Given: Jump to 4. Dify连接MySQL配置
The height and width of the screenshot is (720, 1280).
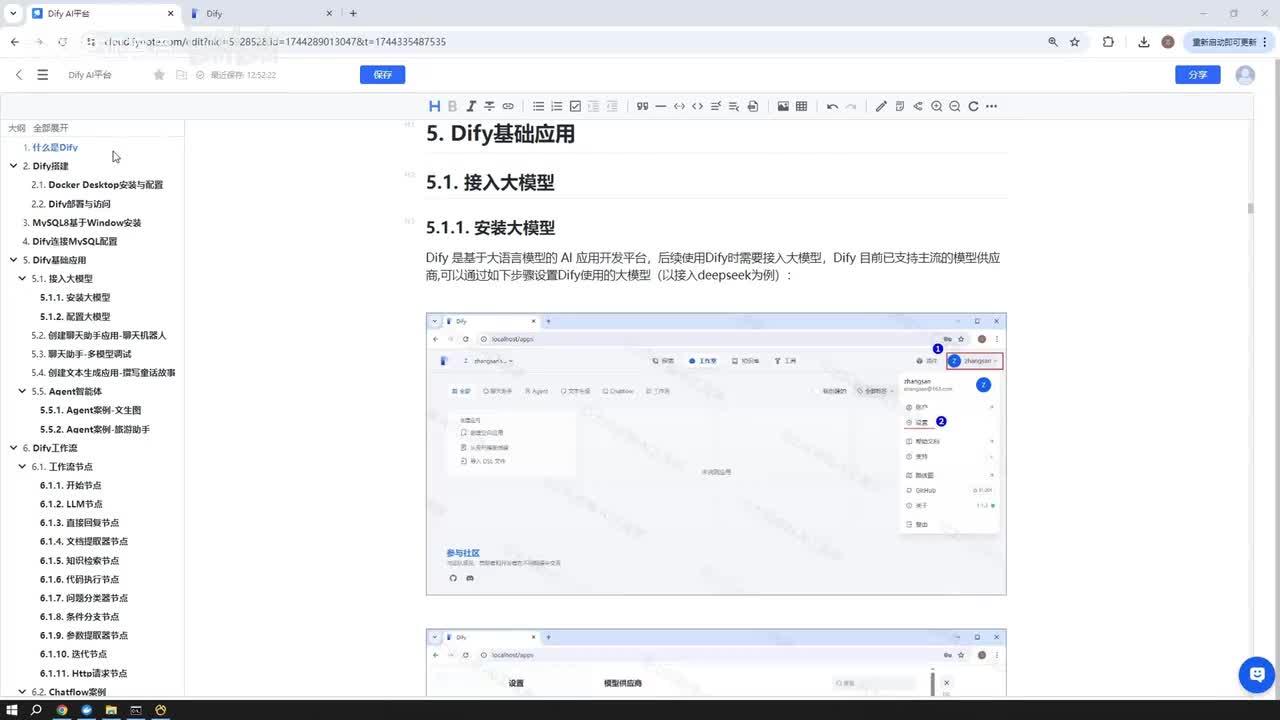Looking at the screenshot, I should (70, 241).
